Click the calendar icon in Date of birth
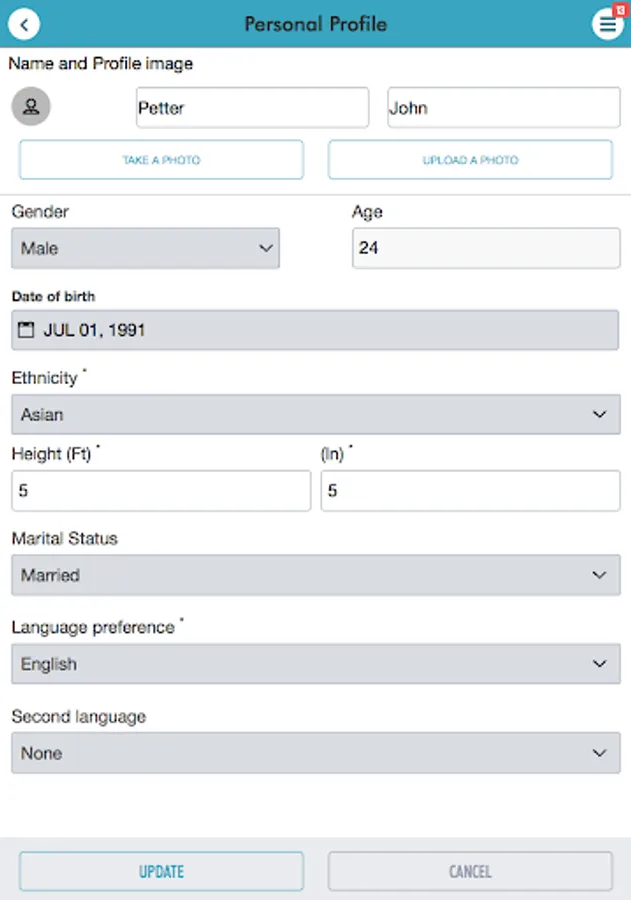 tap(27, 329)
